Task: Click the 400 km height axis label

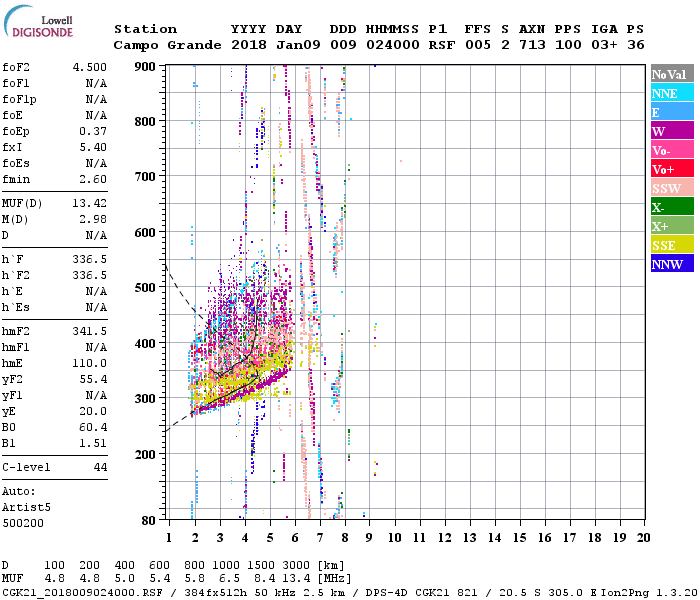Action: pyautogui.click(x=145, y=344)
